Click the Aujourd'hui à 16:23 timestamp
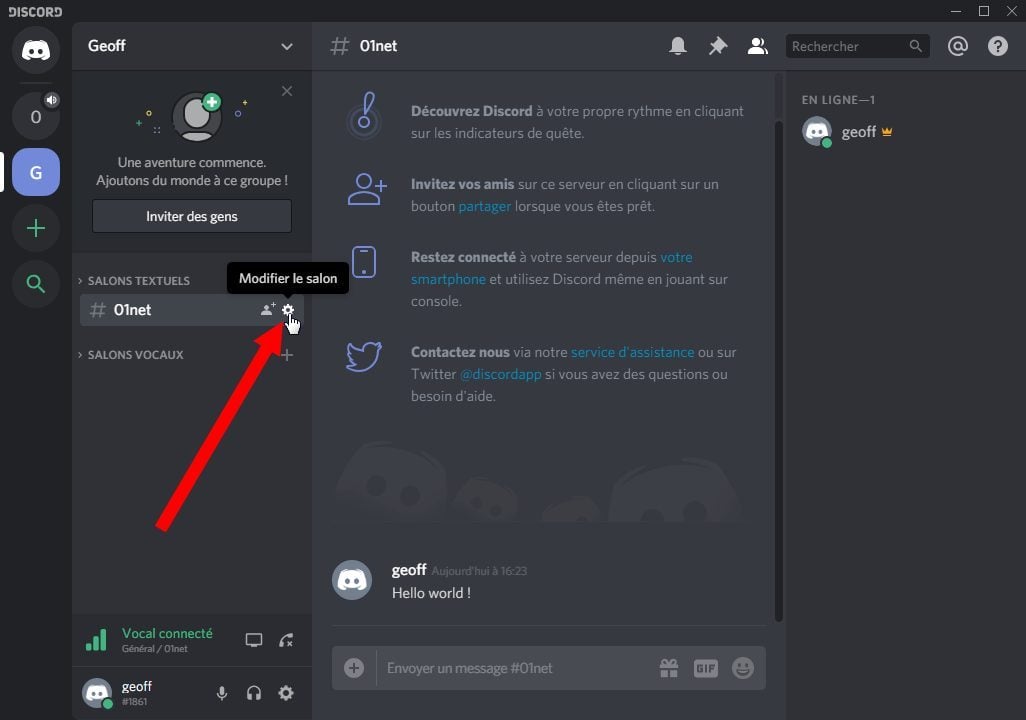Image resolution: width=1026 pixels, height=720 pixels. tap(479, 571)
